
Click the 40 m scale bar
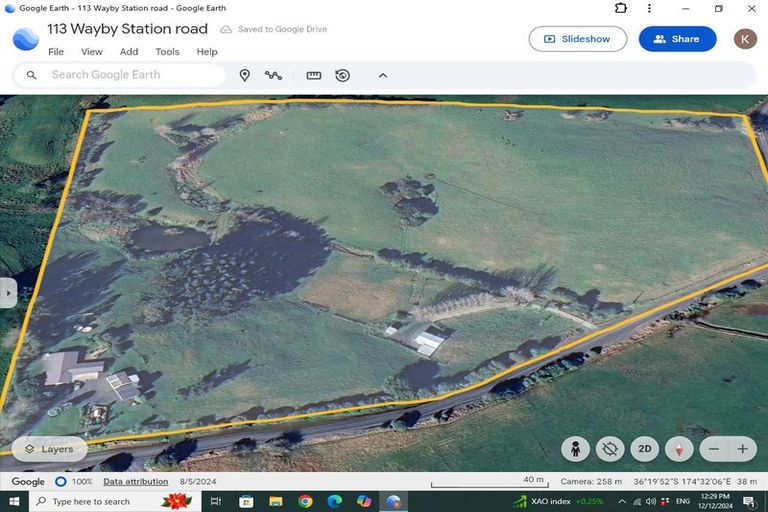(490, 482)
